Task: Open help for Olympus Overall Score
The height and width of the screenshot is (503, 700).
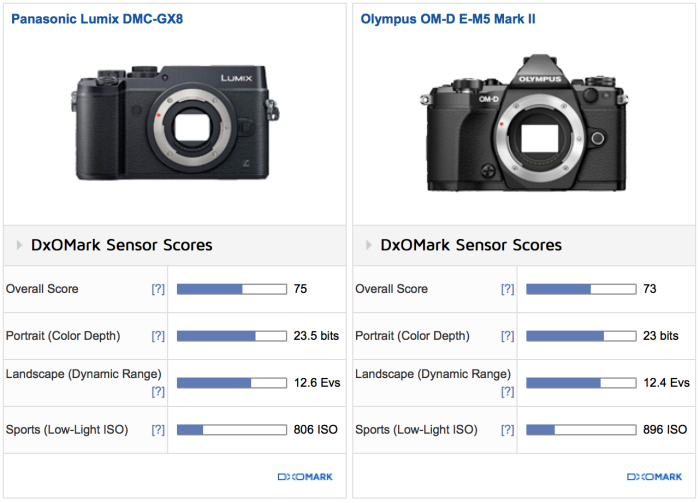Action: click(507, 289)
